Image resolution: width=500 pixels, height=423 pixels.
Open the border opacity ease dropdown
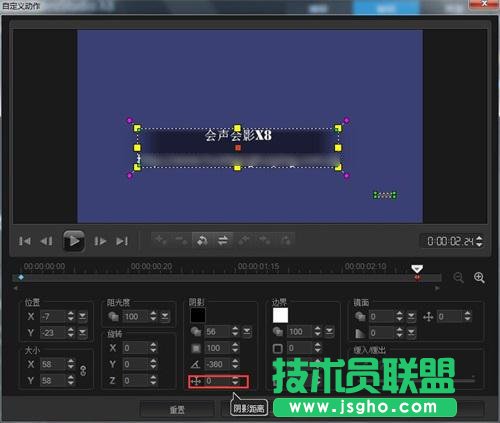pos(329,332)
